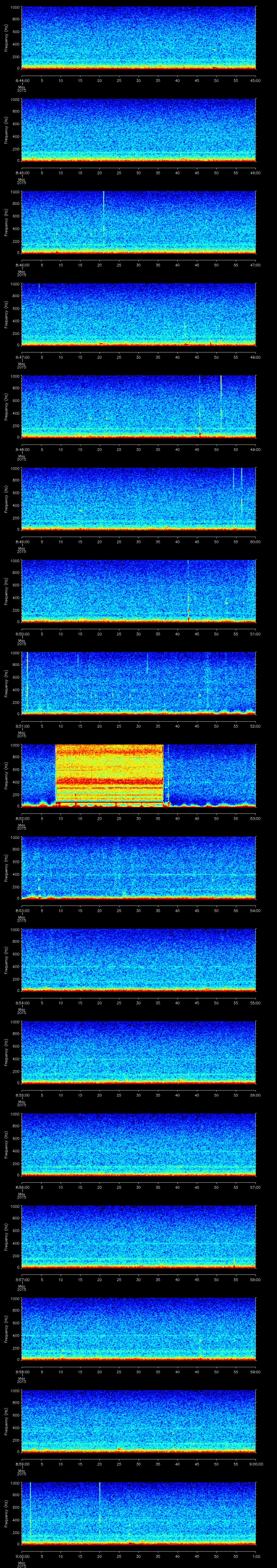Click the '15' second tick under the 8:53:00 spectrogram

(80, 910)
